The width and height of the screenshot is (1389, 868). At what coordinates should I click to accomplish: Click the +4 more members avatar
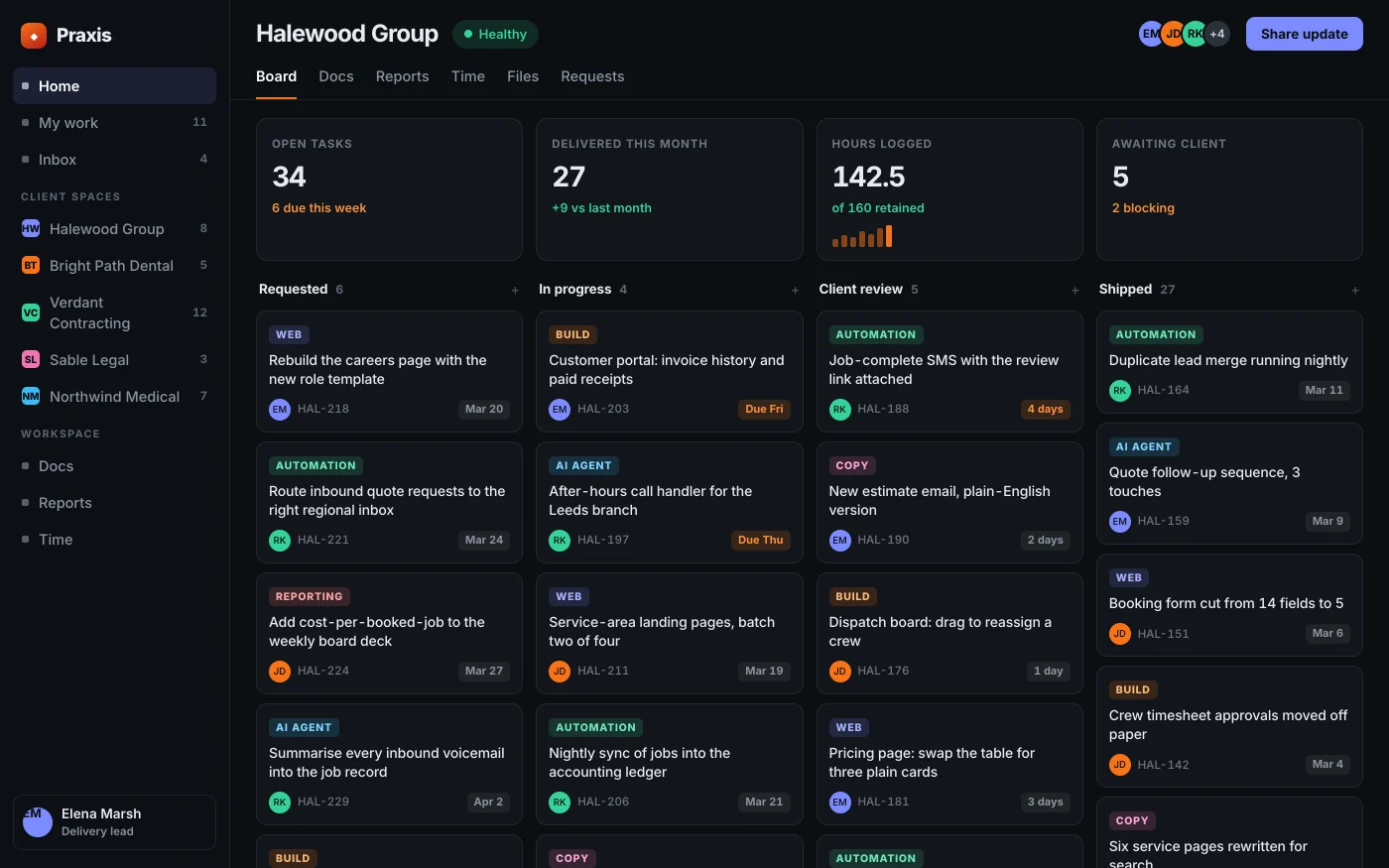coord(1217,34)
